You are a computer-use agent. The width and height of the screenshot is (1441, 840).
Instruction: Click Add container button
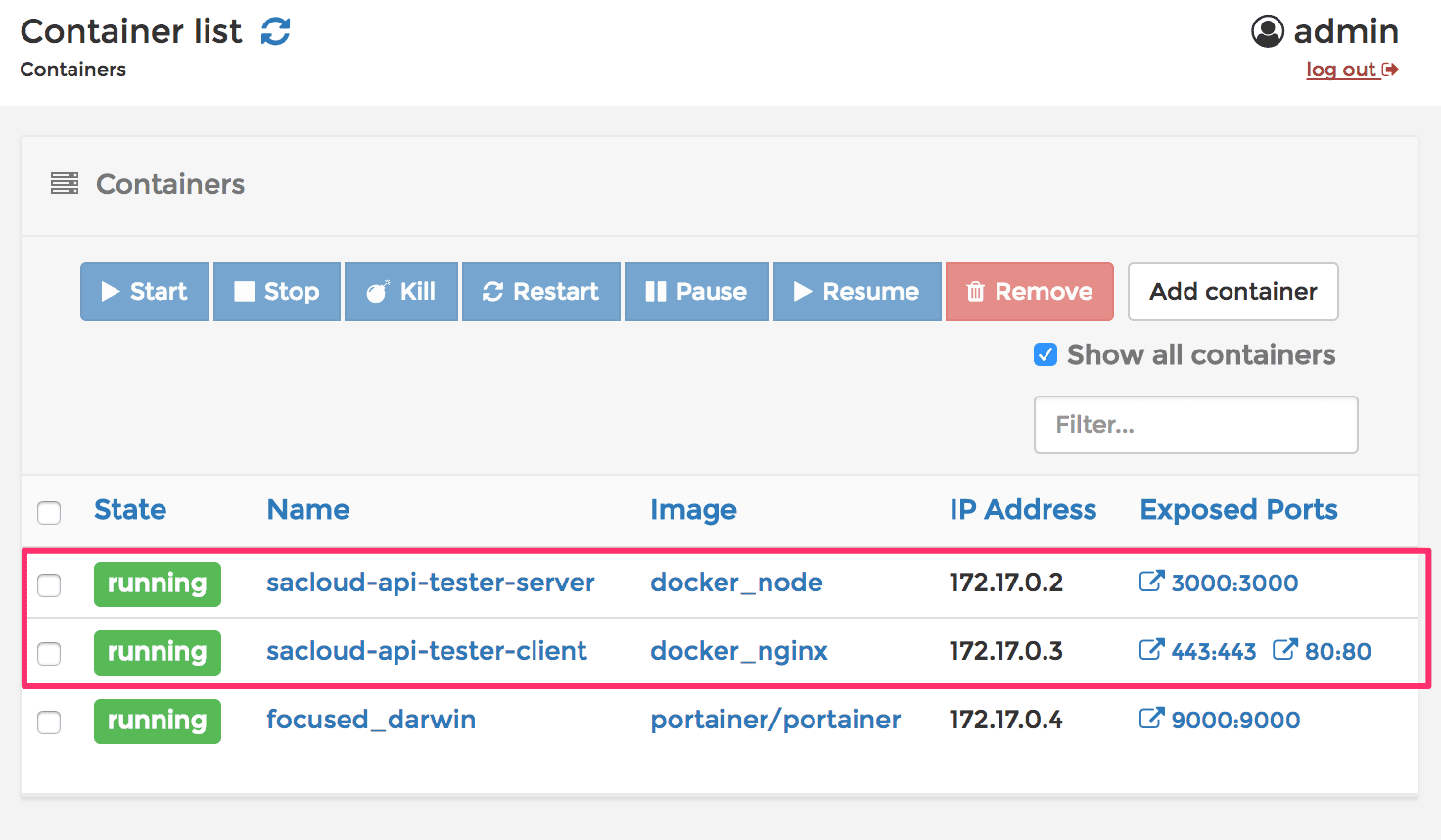[x=1232, y=292]
